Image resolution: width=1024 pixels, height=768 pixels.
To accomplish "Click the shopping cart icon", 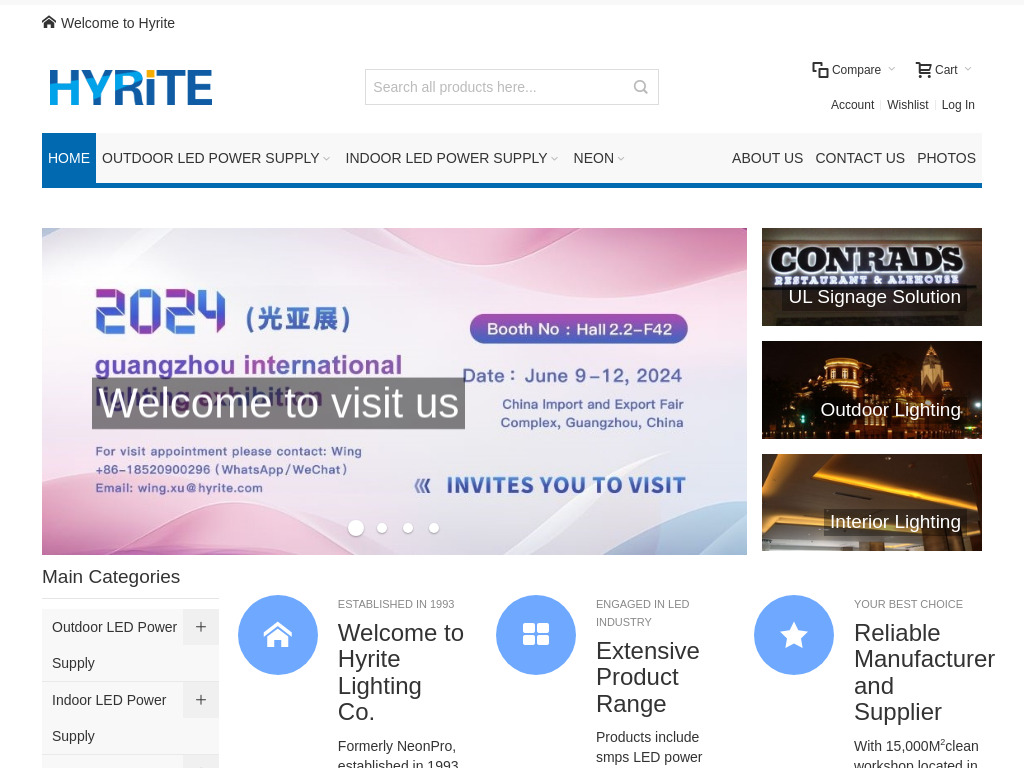I will (x=923, y=70).
